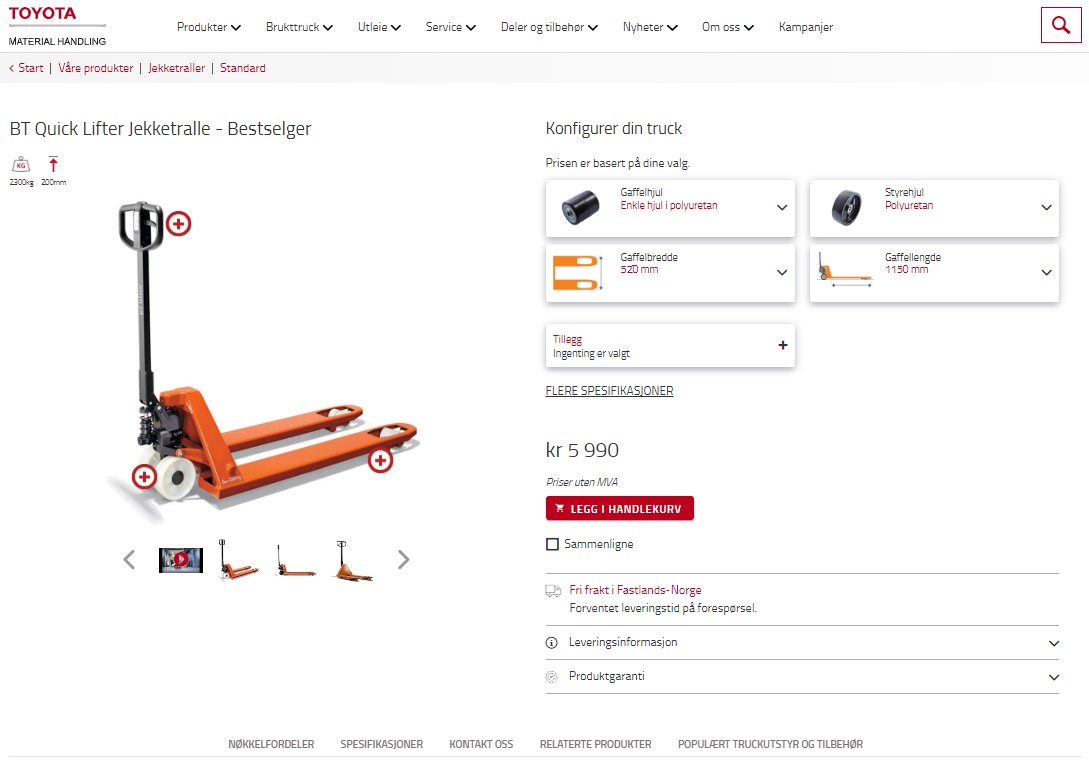Screen dimensions: 1089x765
Task: Open the Styrehjul Polyuretan dropdown
Action: 934,208
